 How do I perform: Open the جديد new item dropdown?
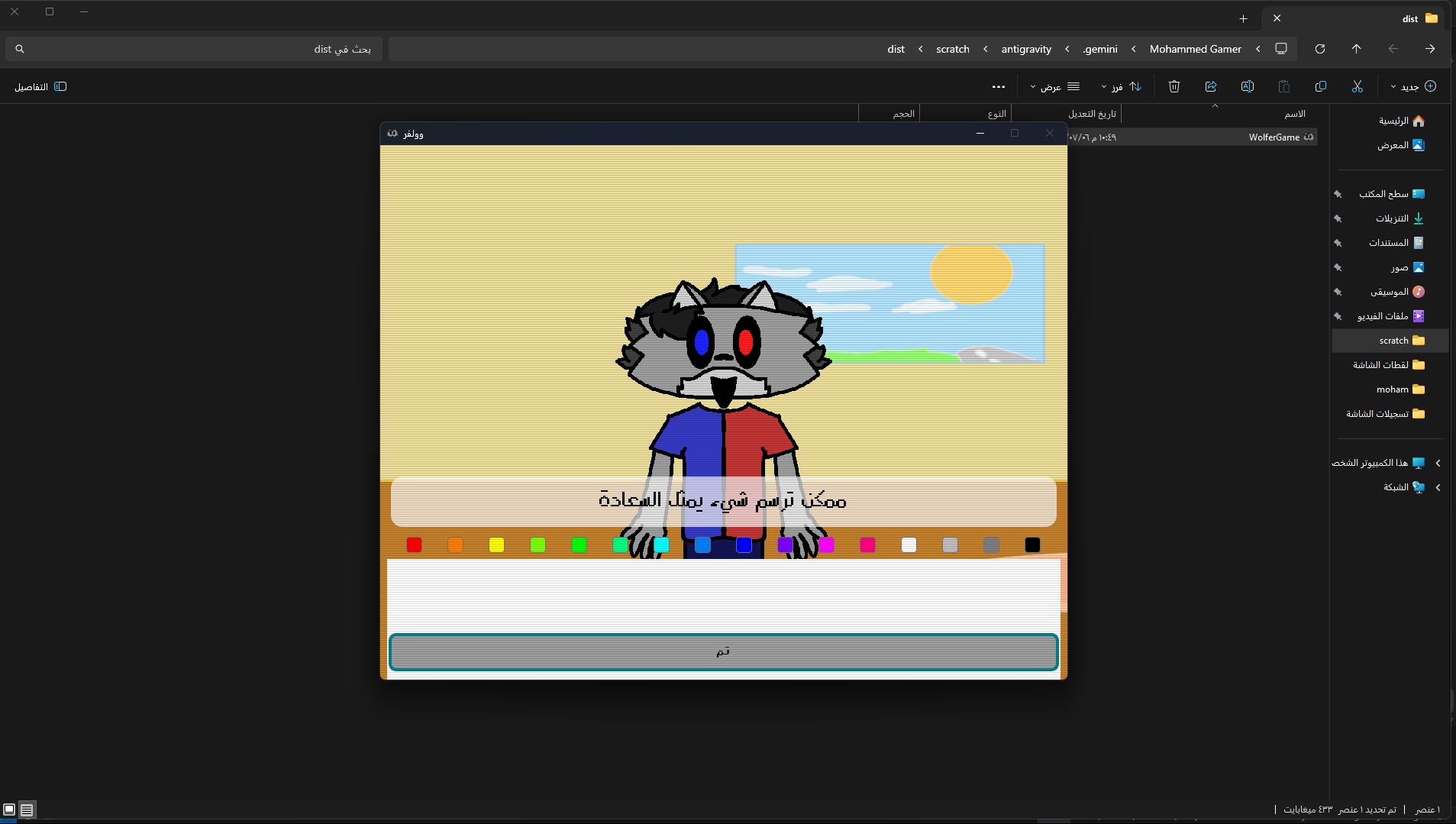[1413, 86]
